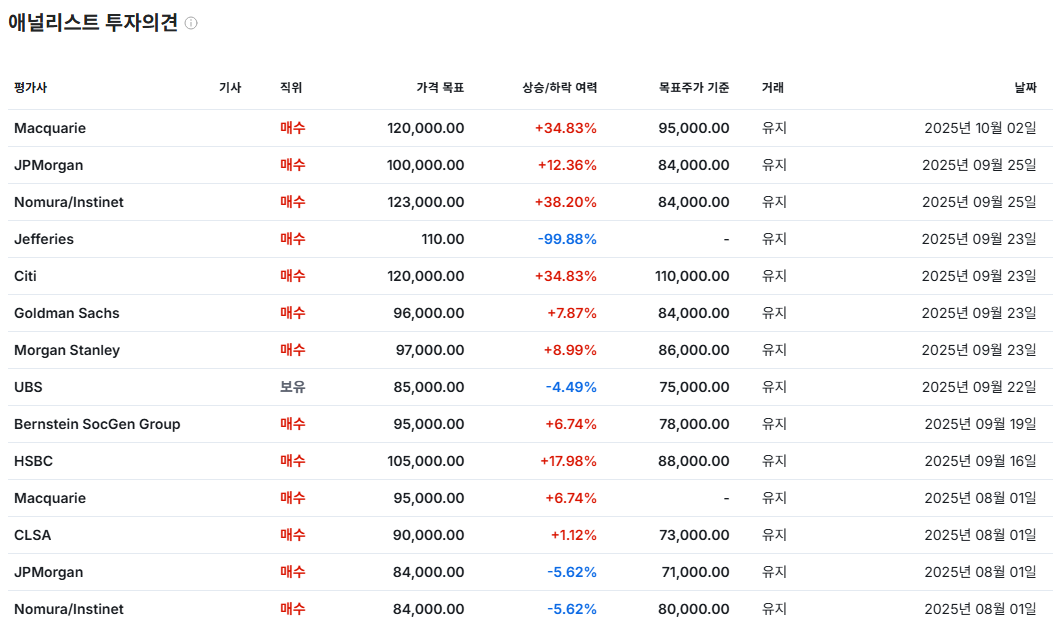Click the date 2025년 09월 22일

[x=979, y=387]
